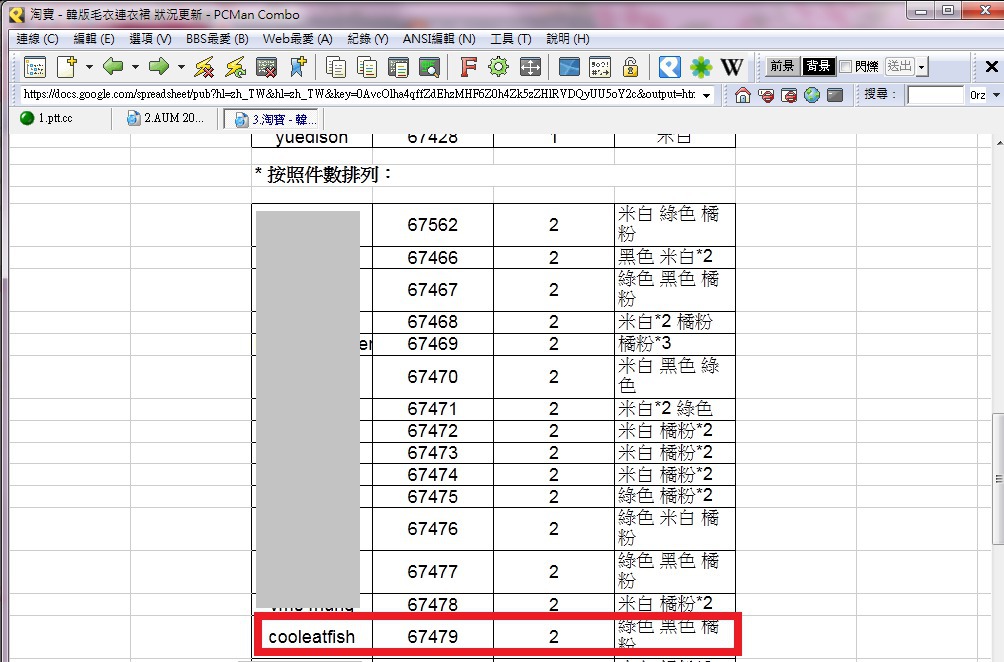
Task: Click the blue window background icon
Action: pos(569,67)
